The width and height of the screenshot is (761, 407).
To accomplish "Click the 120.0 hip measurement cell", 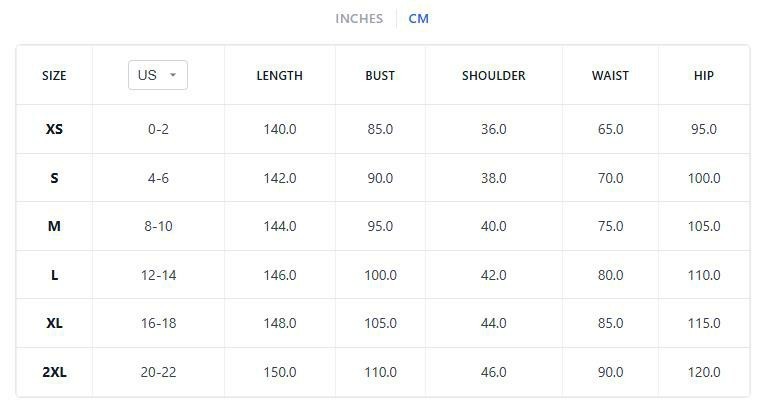I will click(x=704, y=372).
